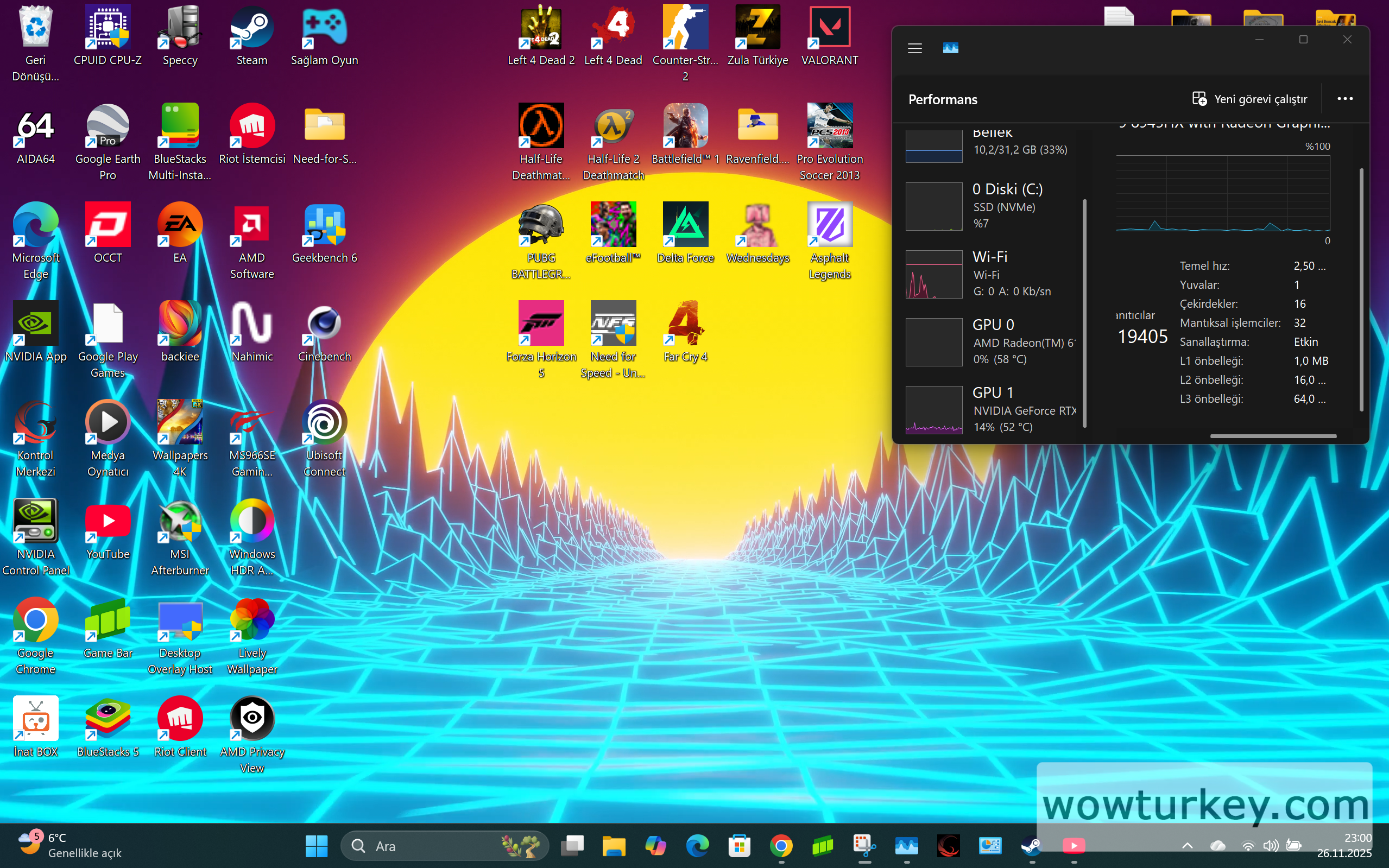Select the GPU 1 NVIDIA performance item

point(992,409)
